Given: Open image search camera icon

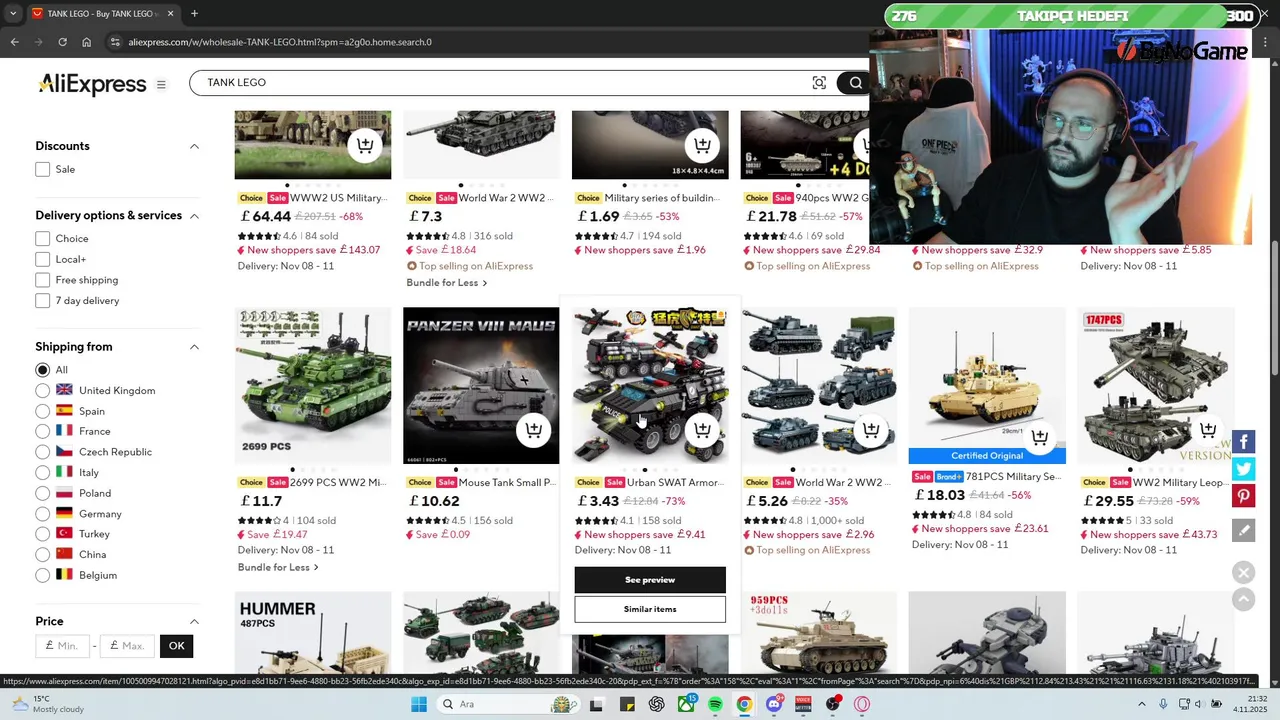Looking at the screenshot, I should 819,83.
